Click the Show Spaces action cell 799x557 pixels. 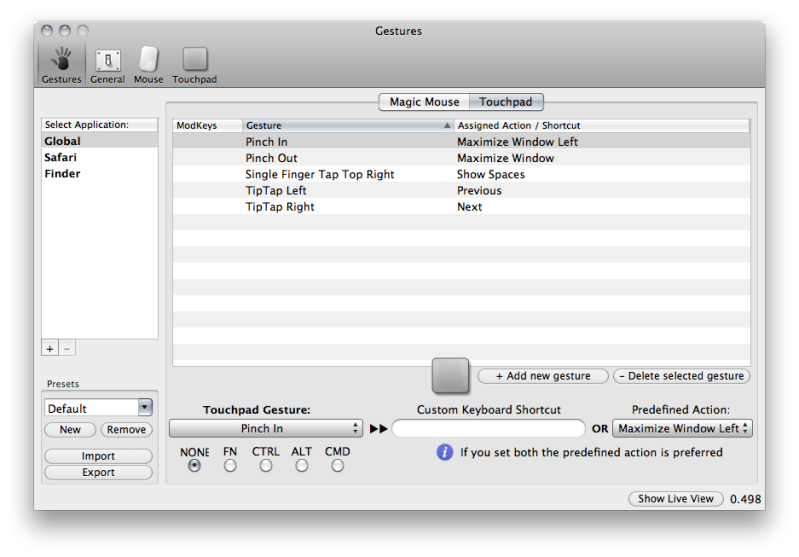(491, 174)
